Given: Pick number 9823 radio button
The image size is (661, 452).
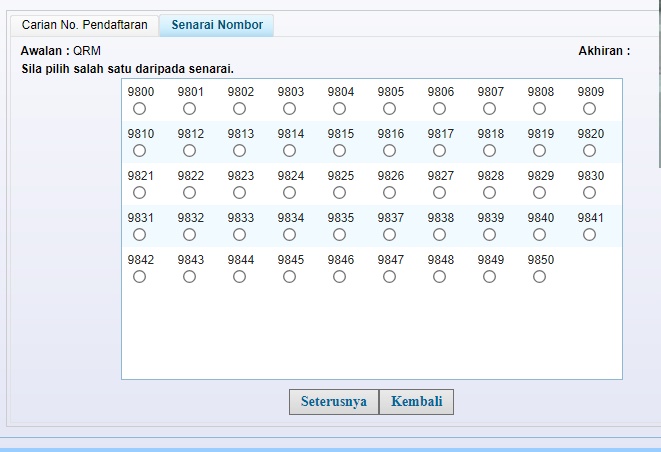Looking at the screenshot, I should [239, 193].
